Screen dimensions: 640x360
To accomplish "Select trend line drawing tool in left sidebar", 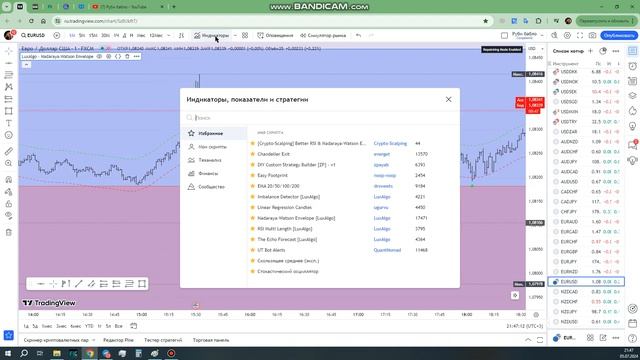I will pyautogui.click(x=9, y=63).
